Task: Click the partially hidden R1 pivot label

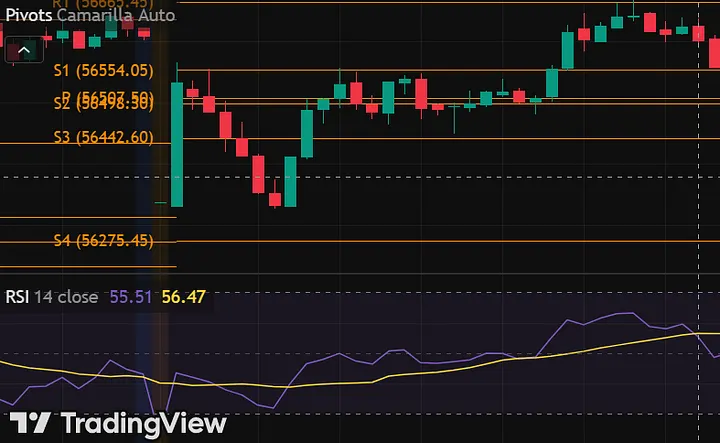Action: (x=103, y=4)
